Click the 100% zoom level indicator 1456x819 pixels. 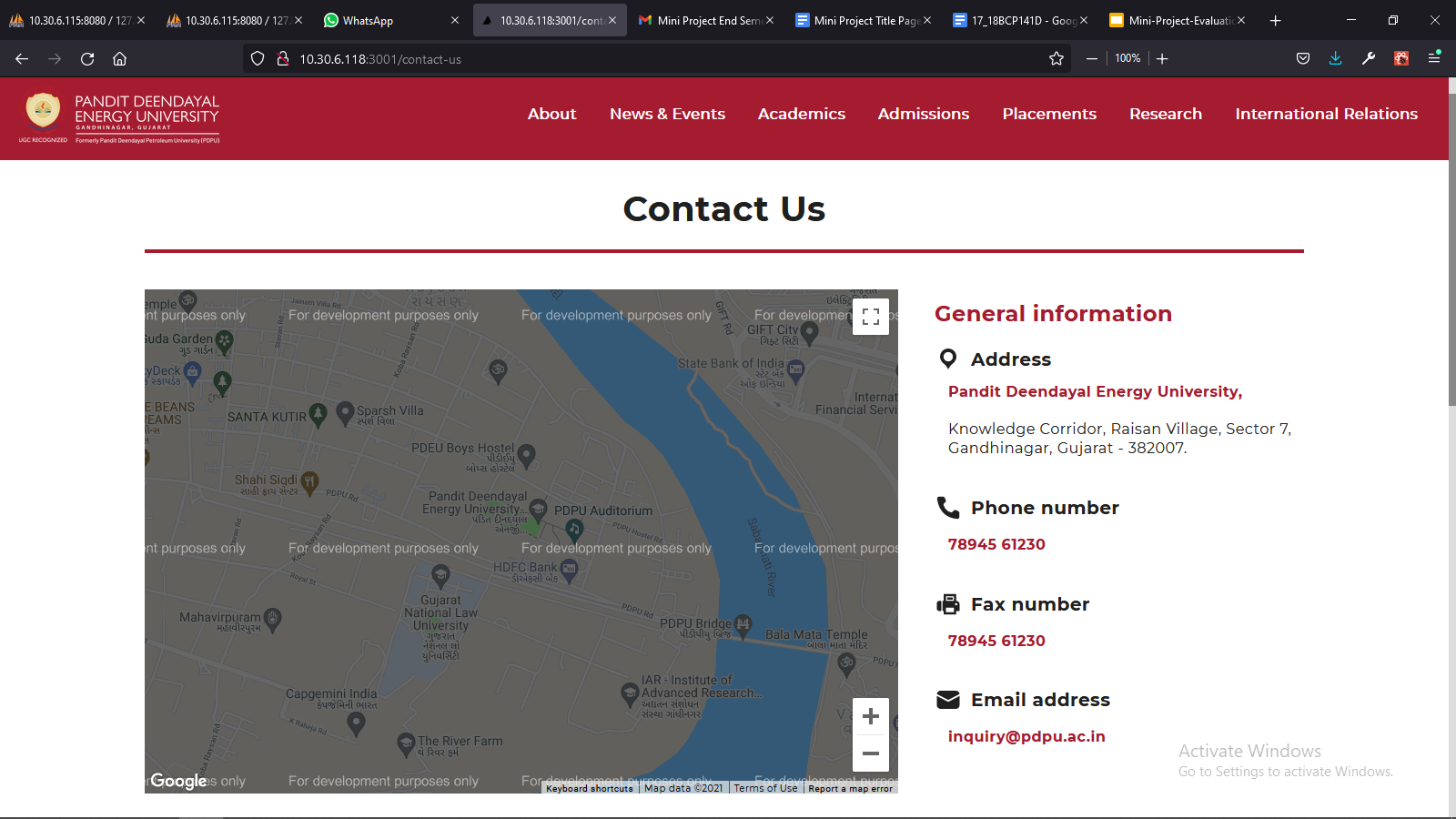coord(1127,58)
